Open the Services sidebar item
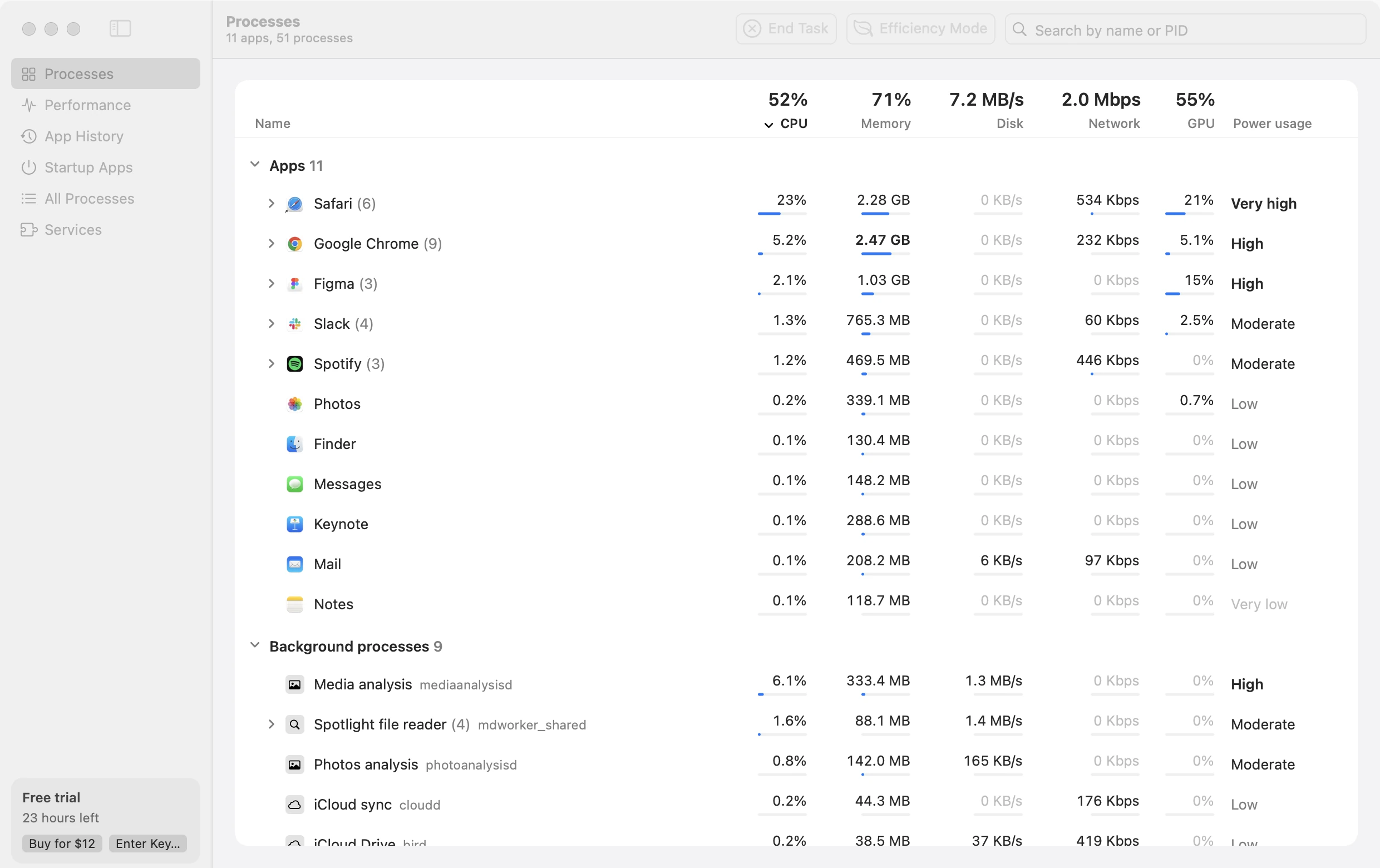The width and height of the screenshot is (1380, 868). [106, 230]
